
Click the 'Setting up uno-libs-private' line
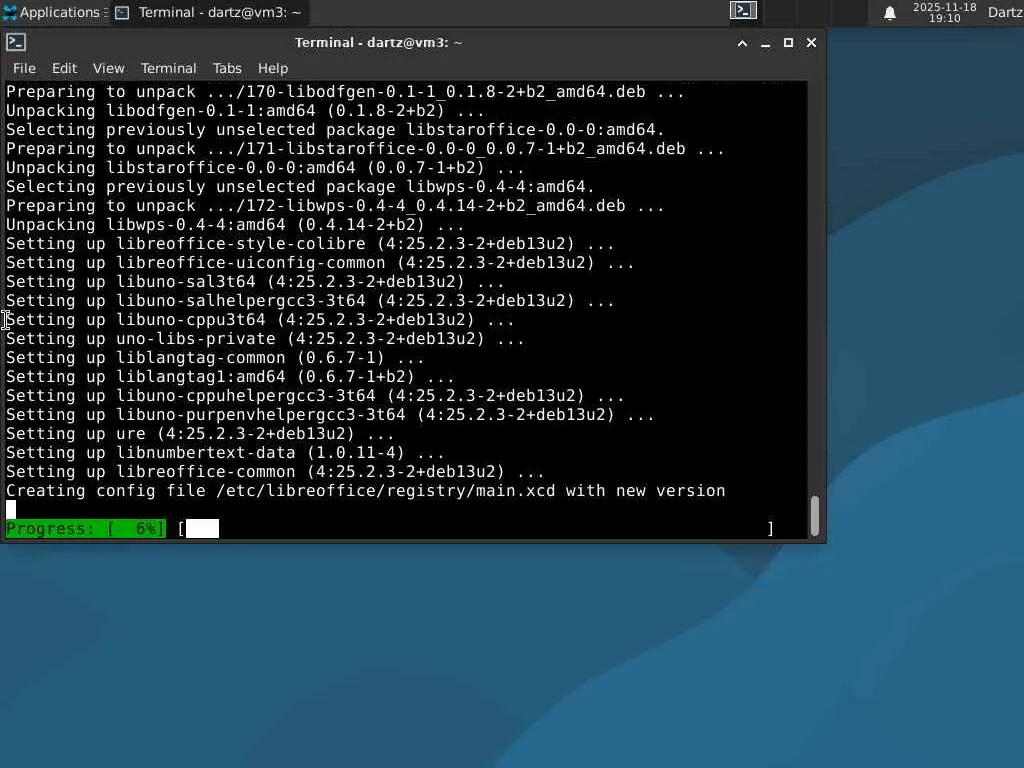(265, 339)
